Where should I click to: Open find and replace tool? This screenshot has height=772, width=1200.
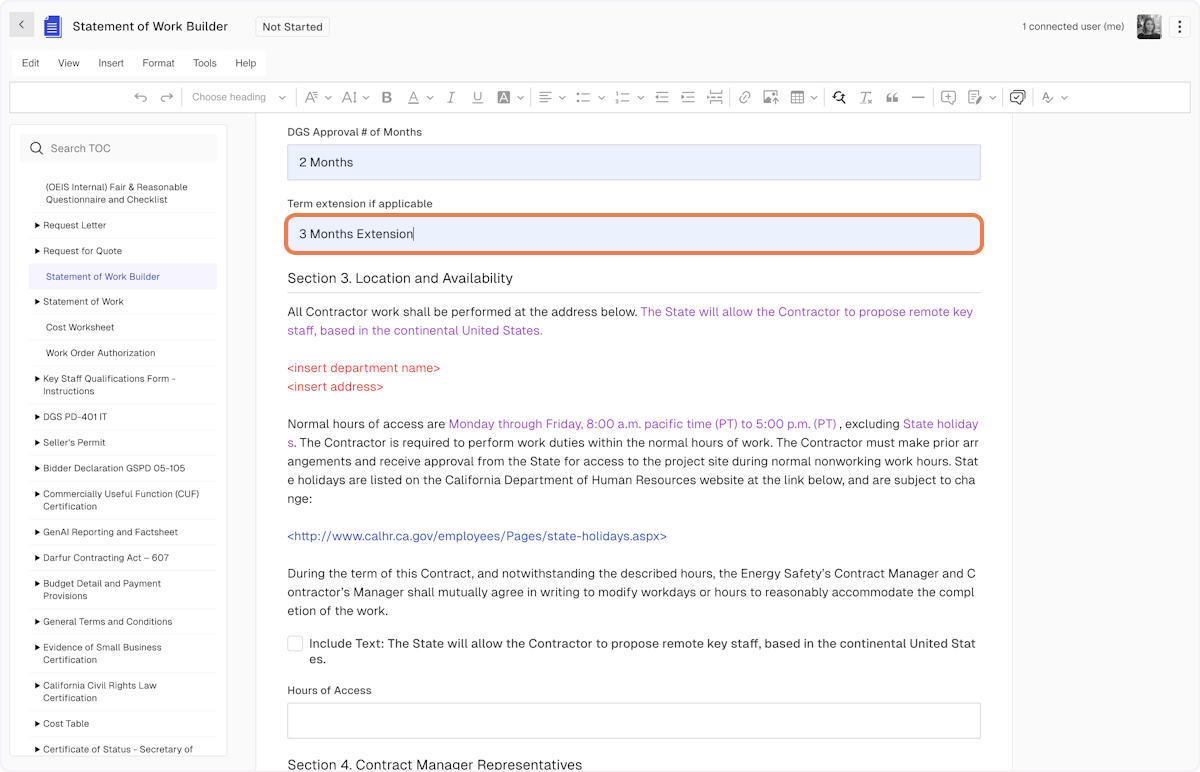[839, 97]
